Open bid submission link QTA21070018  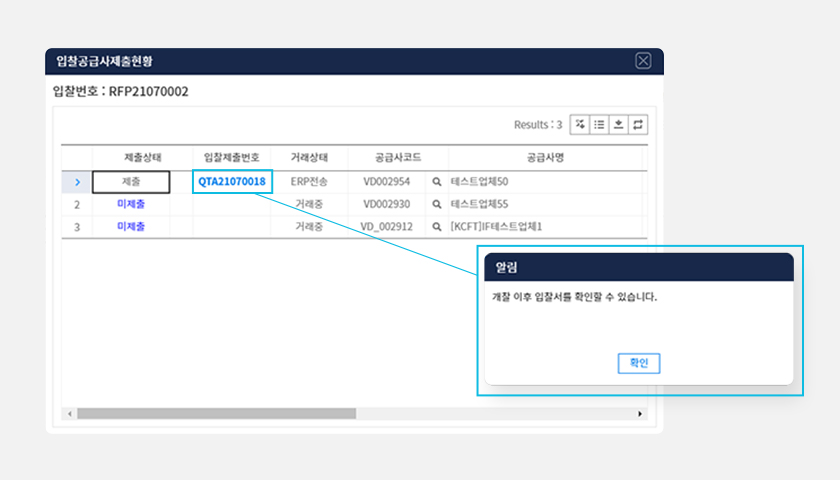coord(232,182)
